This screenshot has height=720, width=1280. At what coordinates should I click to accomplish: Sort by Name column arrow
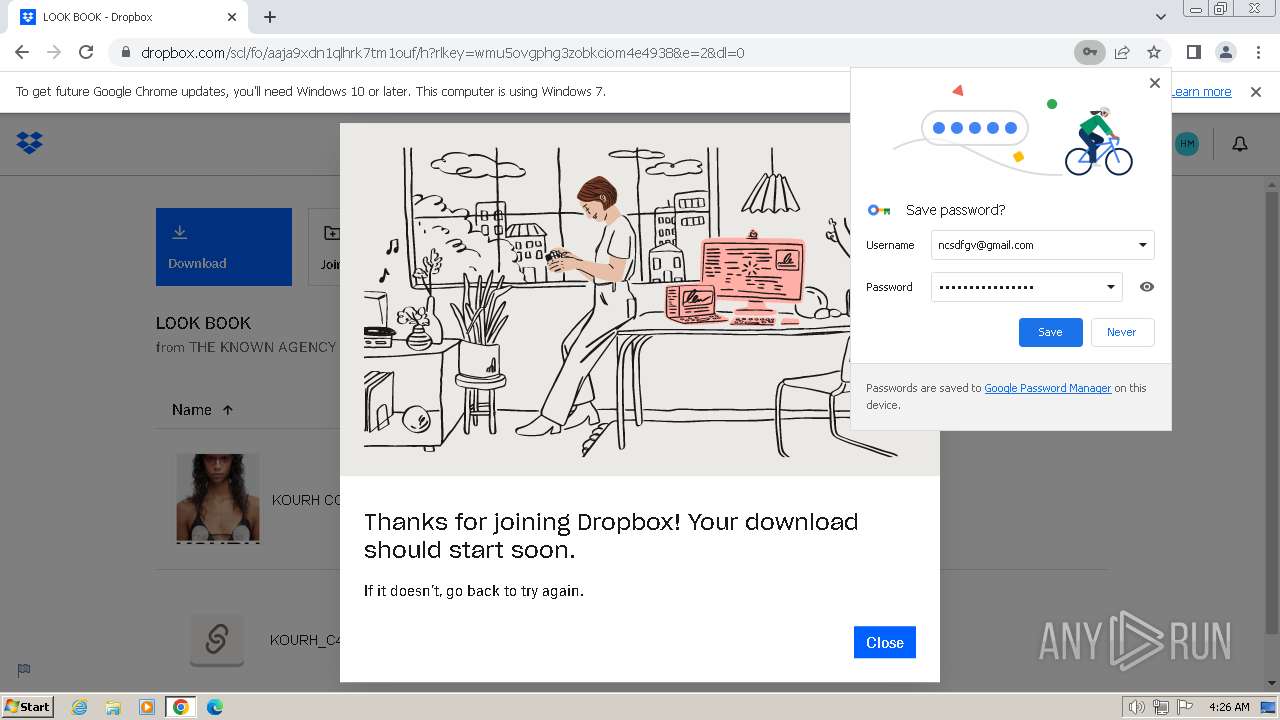pos(228,410)
